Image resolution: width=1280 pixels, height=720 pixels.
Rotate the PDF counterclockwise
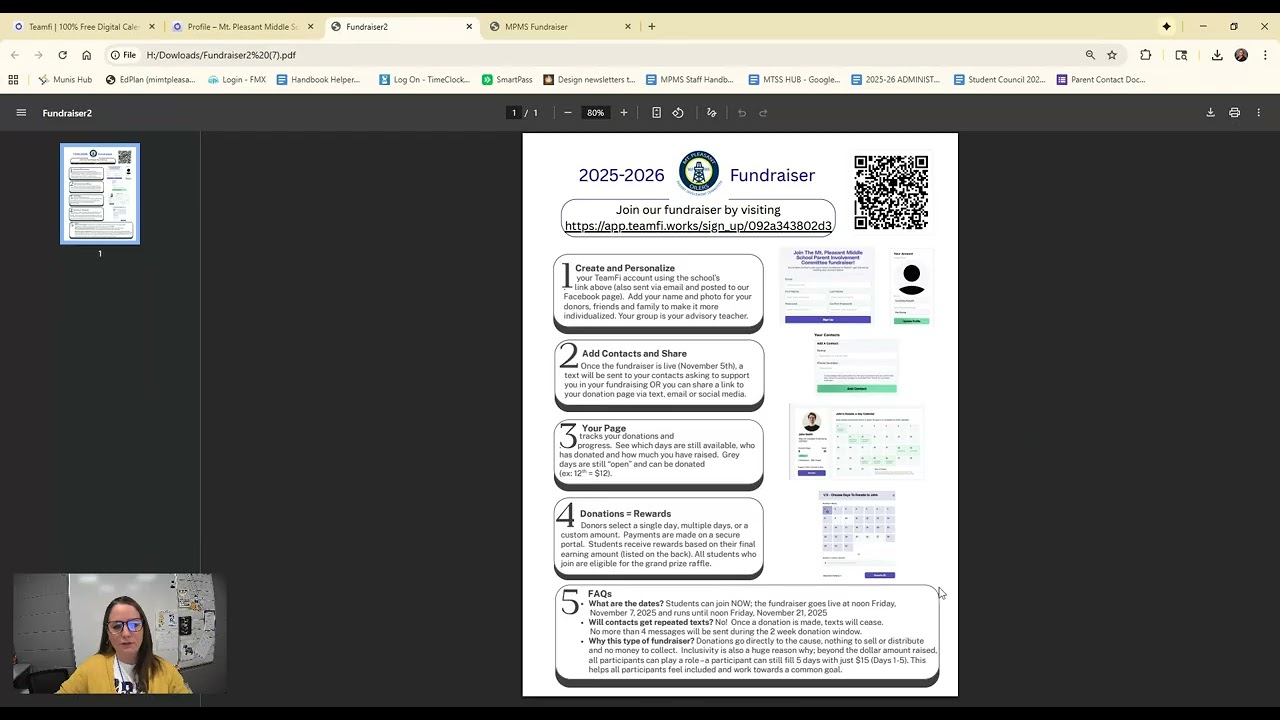pyautogui.click(x=678, y=113)
